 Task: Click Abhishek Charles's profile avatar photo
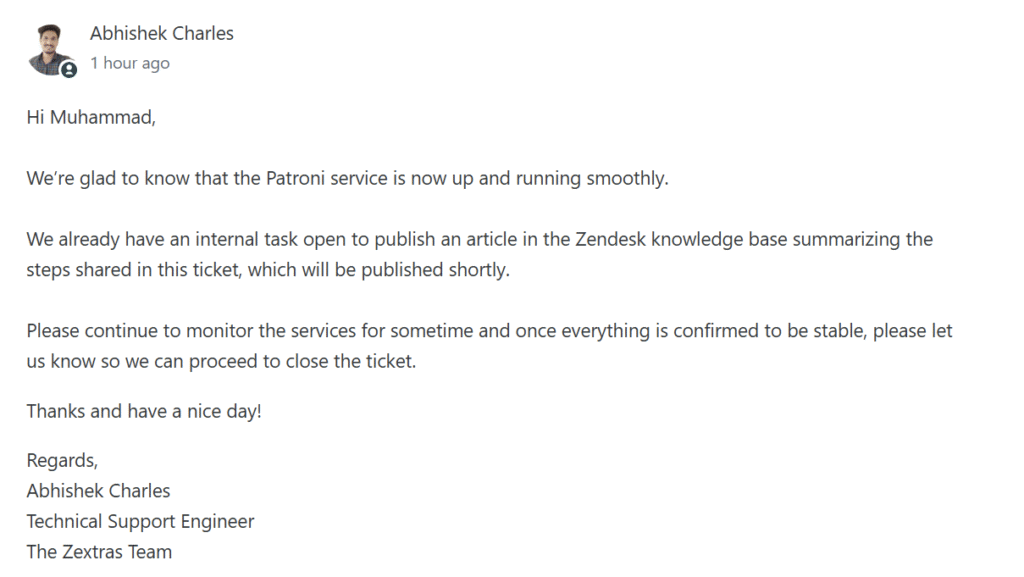click(x=50, y=48)
